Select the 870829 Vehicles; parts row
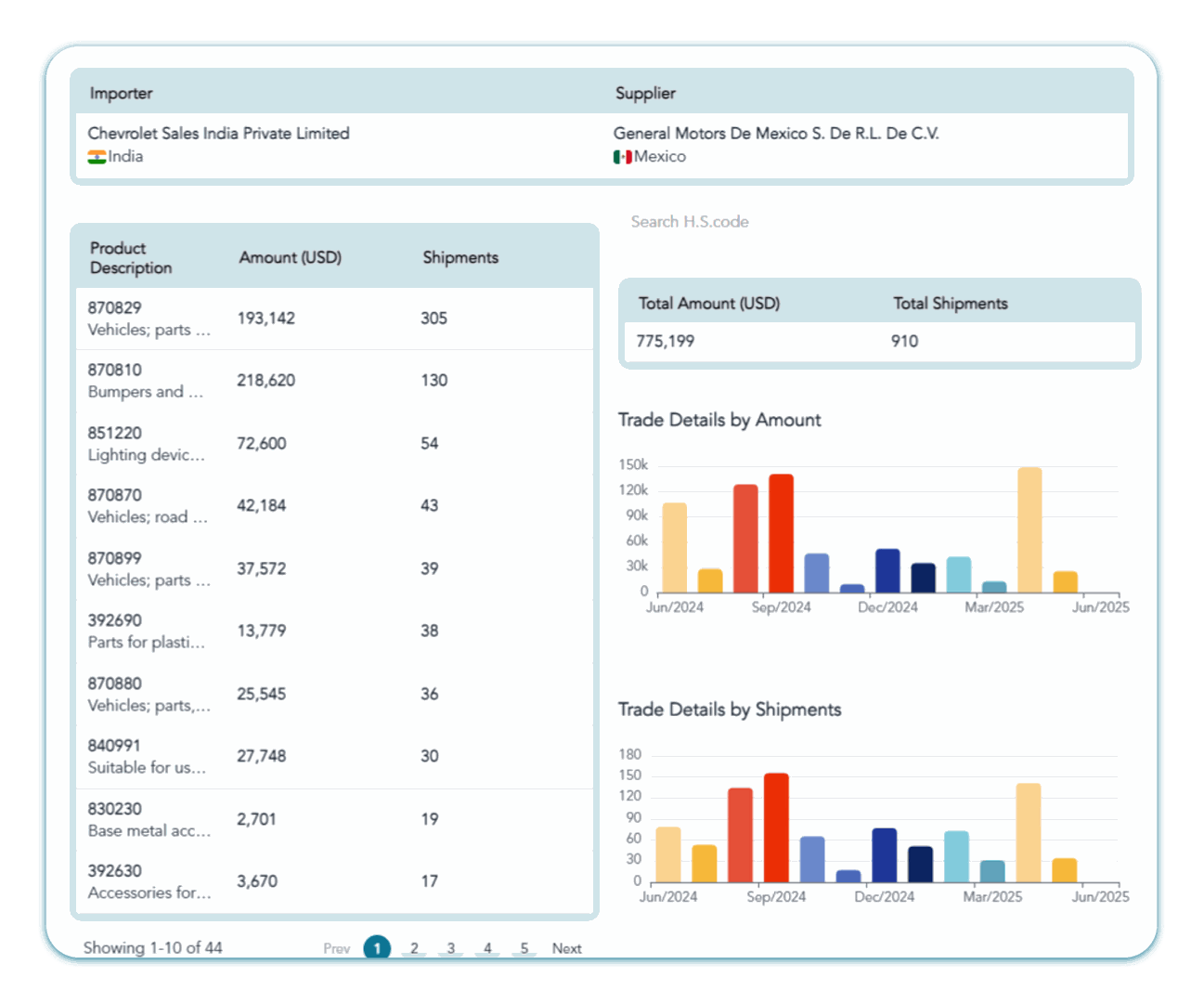1204x1003 pixels. [x=334, y=319]
